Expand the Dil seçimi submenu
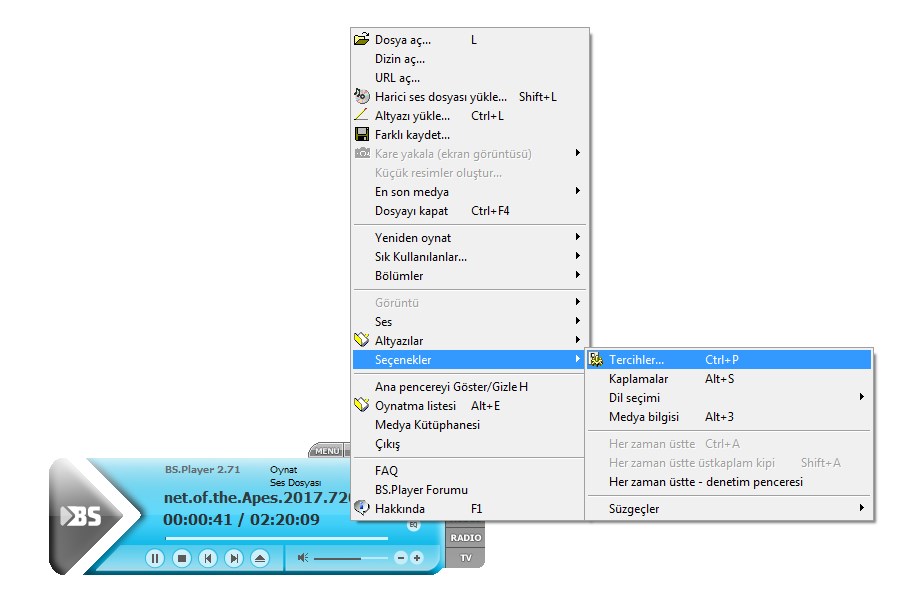 [634, 398]
